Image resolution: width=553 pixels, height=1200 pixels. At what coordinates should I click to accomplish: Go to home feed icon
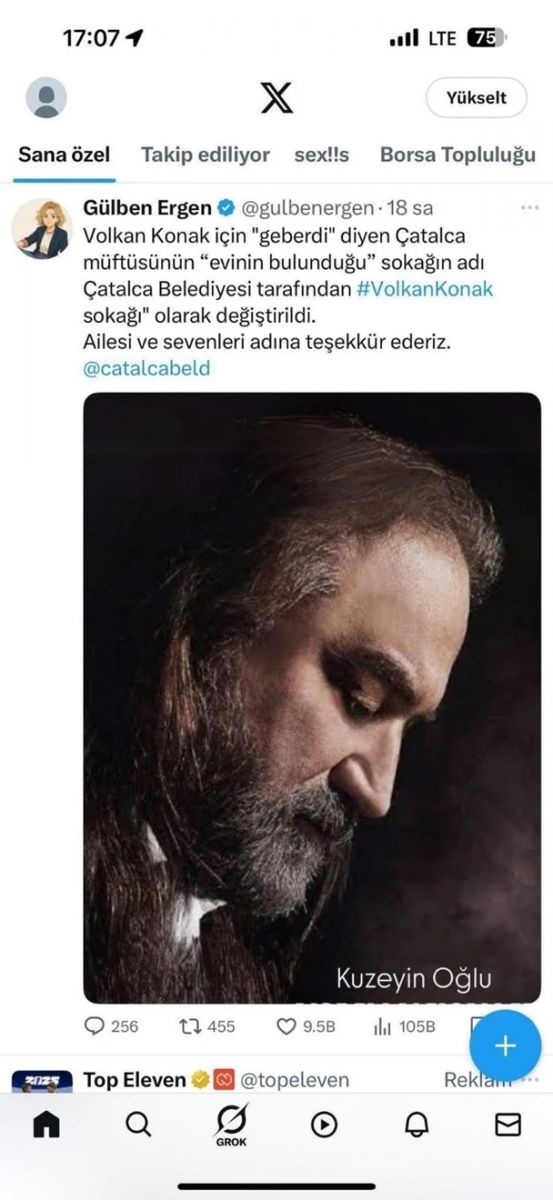tap(46, 1124)
